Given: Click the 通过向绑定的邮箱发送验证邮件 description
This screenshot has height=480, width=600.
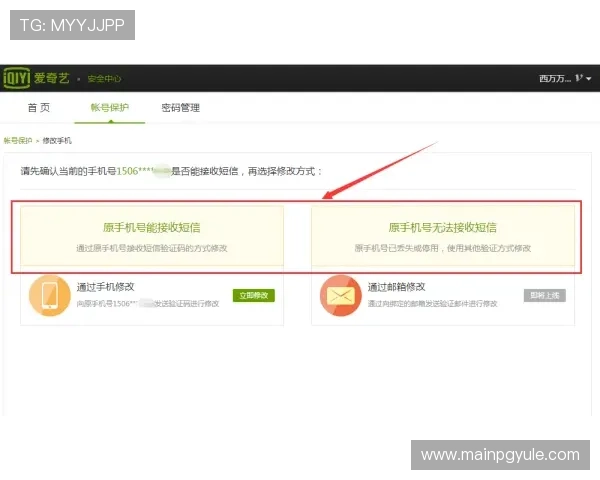Looking at the screenshot, I should pyautogui.click(x=432, y=304).
